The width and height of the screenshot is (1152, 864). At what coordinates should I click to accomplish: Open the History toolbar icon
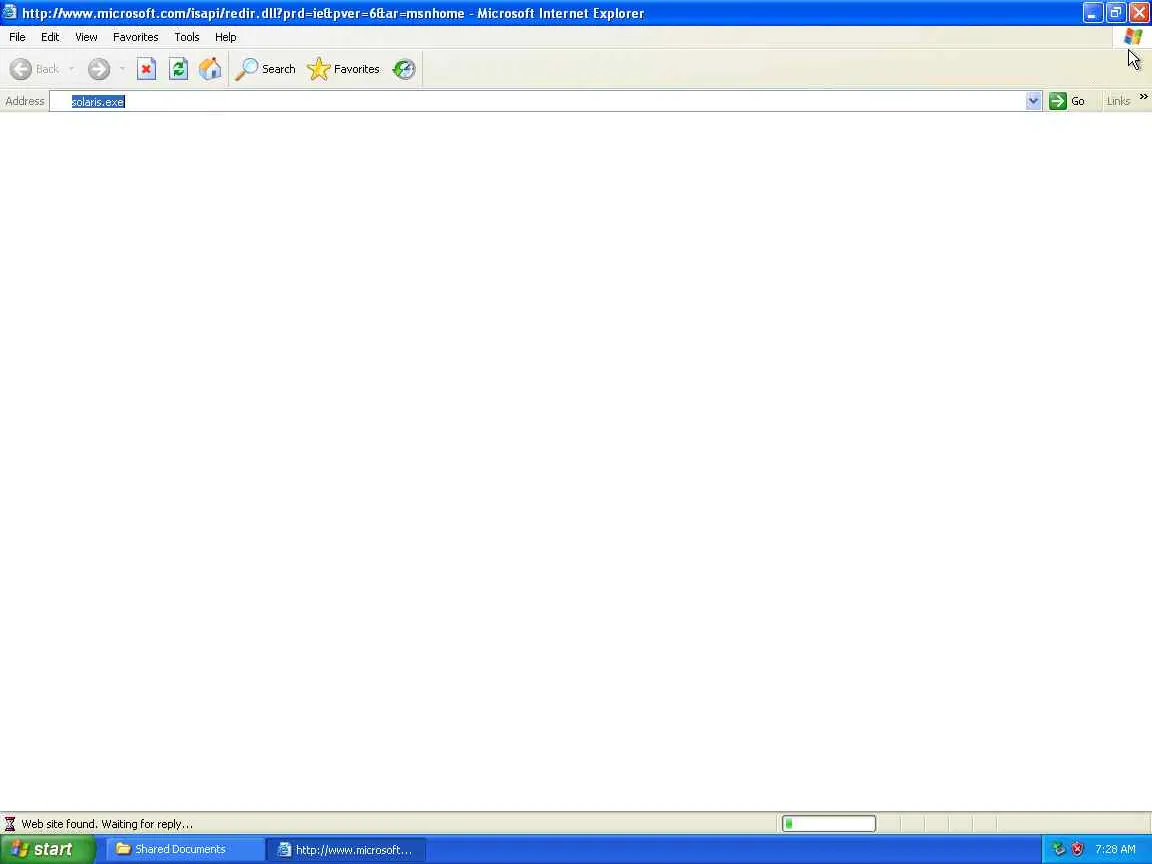403,69
